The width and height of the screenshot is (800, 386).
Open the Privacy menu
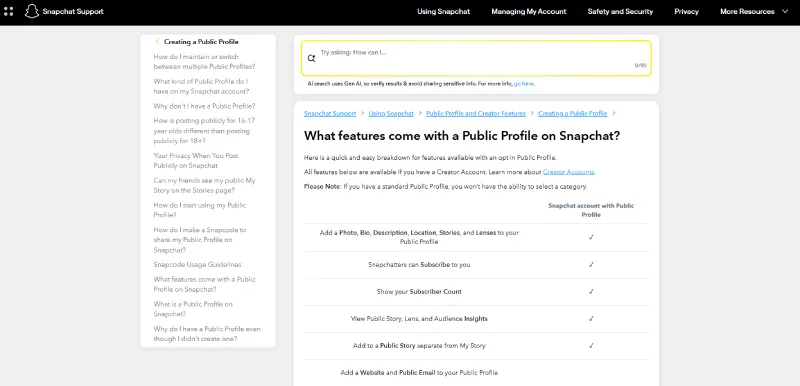[x=686, y=11]
